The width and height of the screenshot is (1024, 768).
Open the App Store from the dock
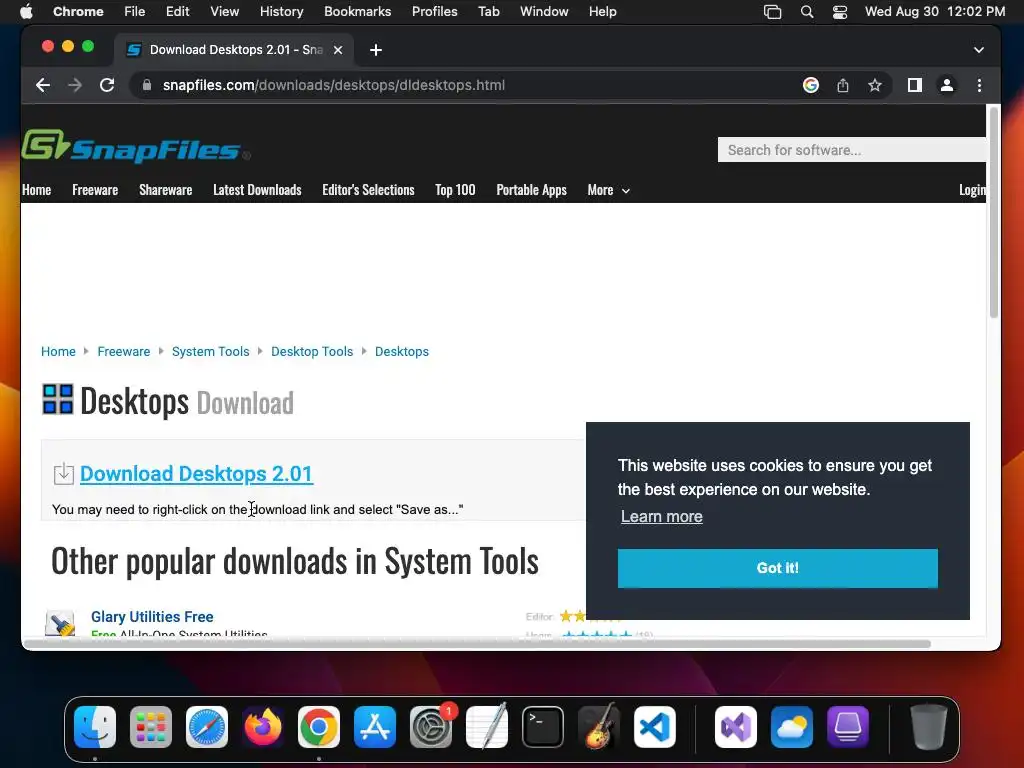375,727
